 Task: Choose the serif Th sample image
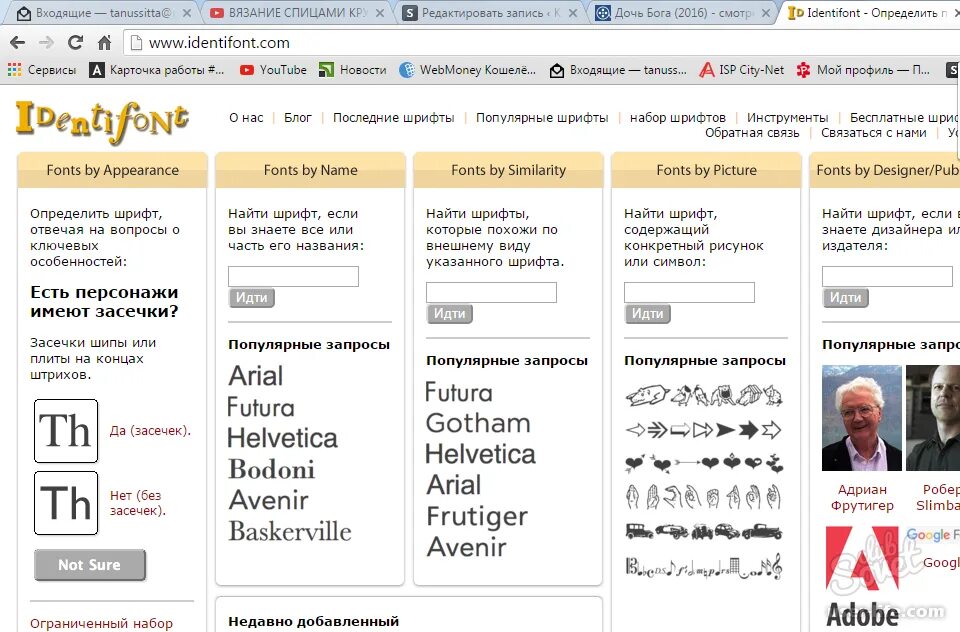66,431
